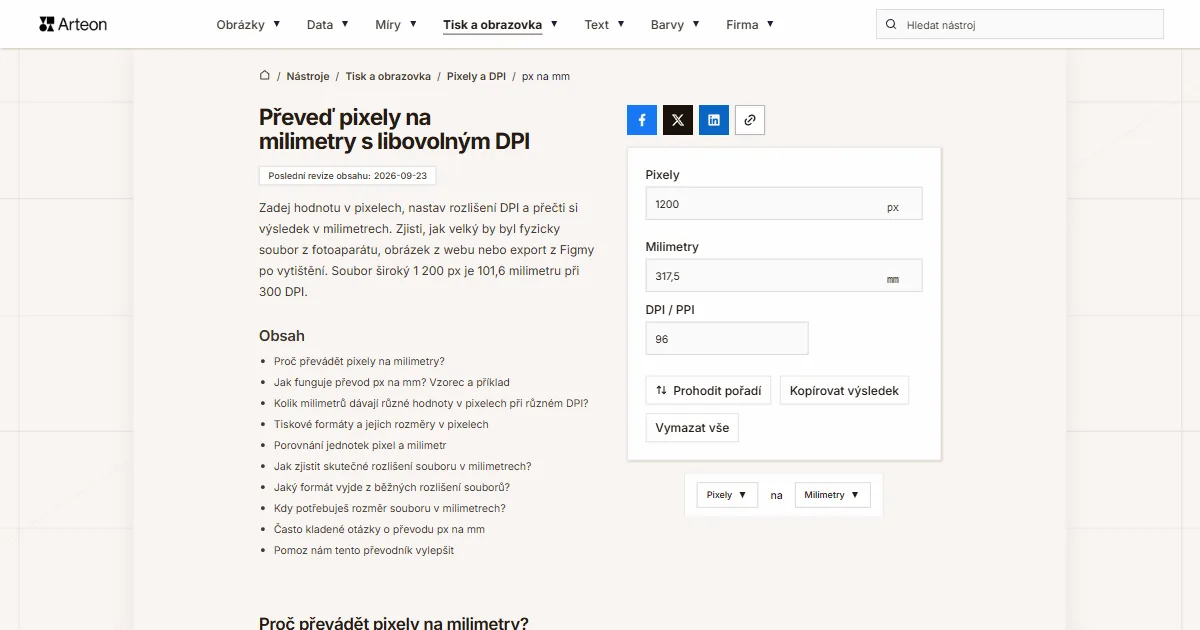
Task: Click the Milimetry input field
Action: pos(784,276)
